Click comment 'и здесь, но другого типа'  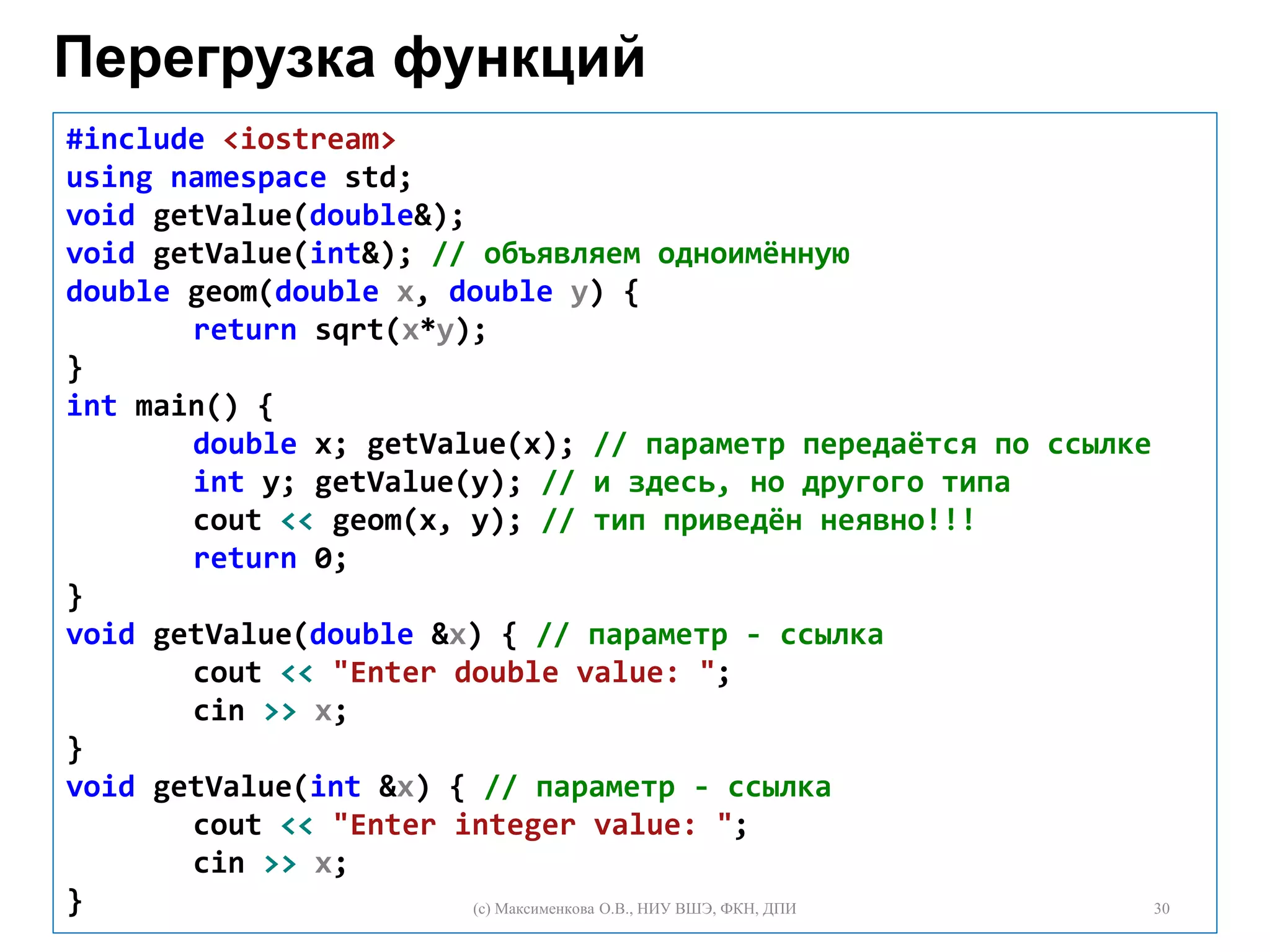[801, 483]
